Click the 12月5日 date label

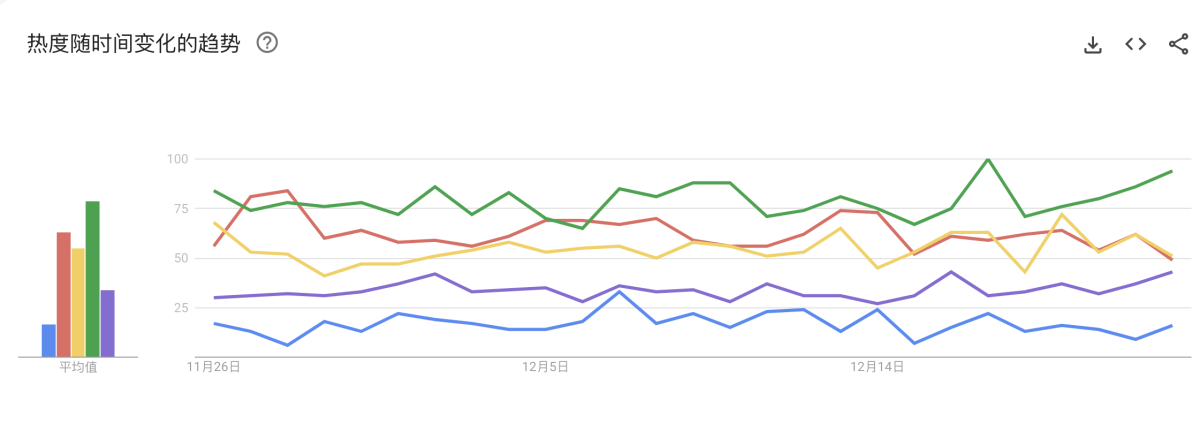(x=545, y=367)
